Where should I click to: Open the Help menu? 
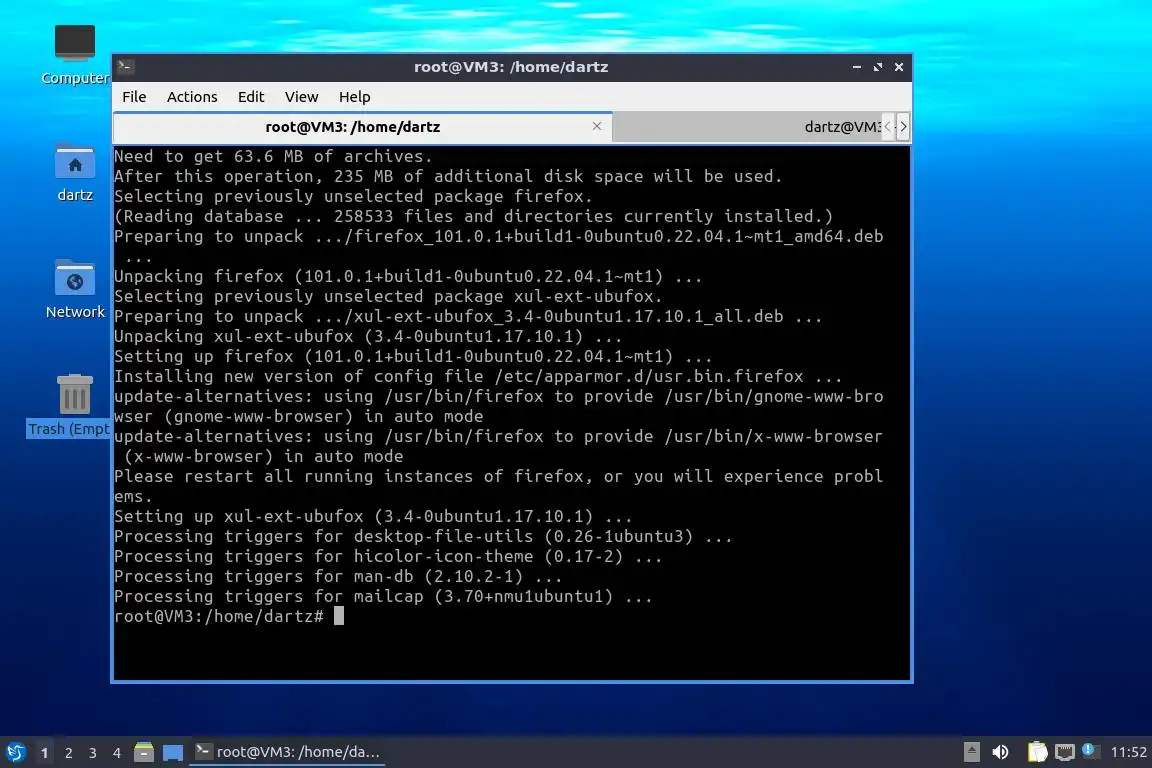click(x=354, y=97)
